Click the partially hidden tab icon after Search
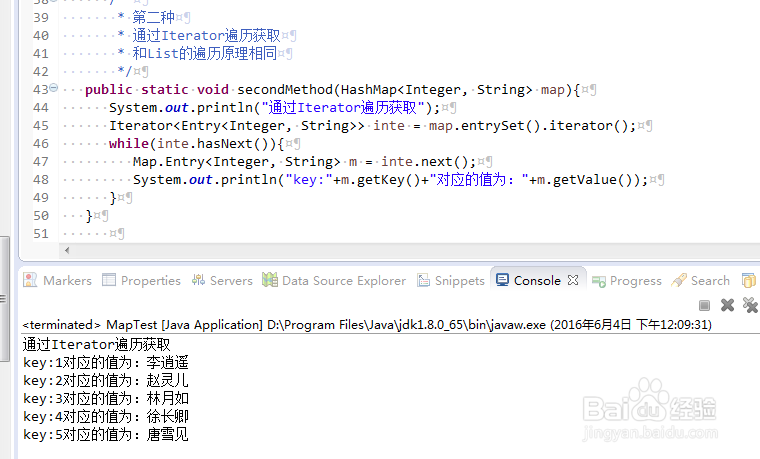The image size is (760, 459). [749, 281]
